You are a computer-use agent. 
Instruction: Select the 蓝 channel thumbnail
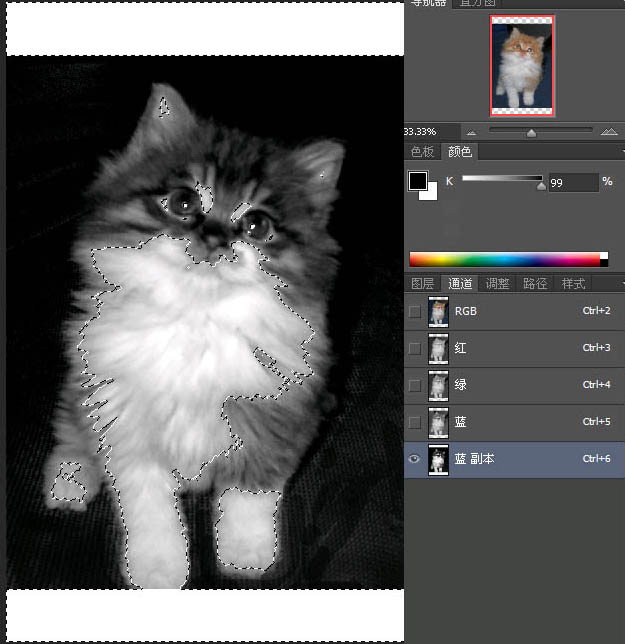pyautogui.click(x=438, y=422)
